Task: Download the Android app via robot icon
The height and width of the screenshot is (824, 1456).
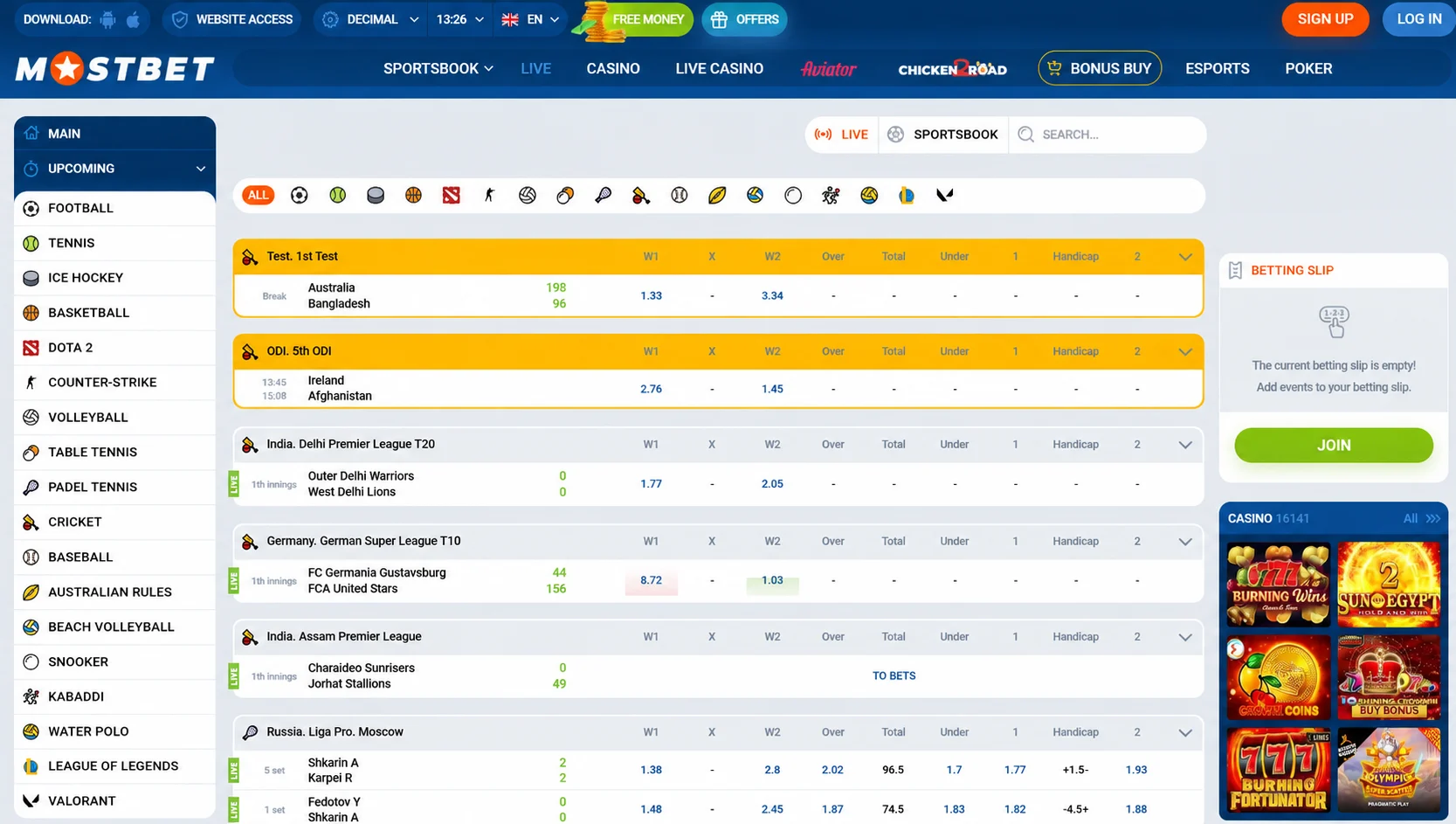Action: tap(107, 19)
